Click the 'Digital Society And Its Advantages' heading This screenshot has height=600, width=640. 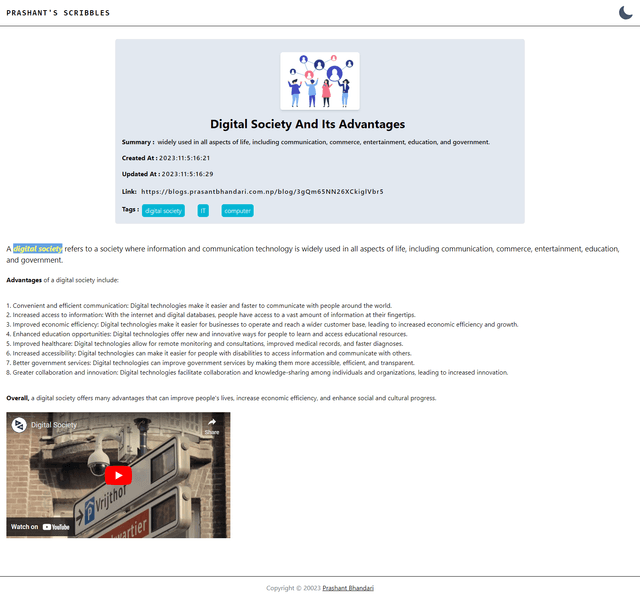[307, 124]
